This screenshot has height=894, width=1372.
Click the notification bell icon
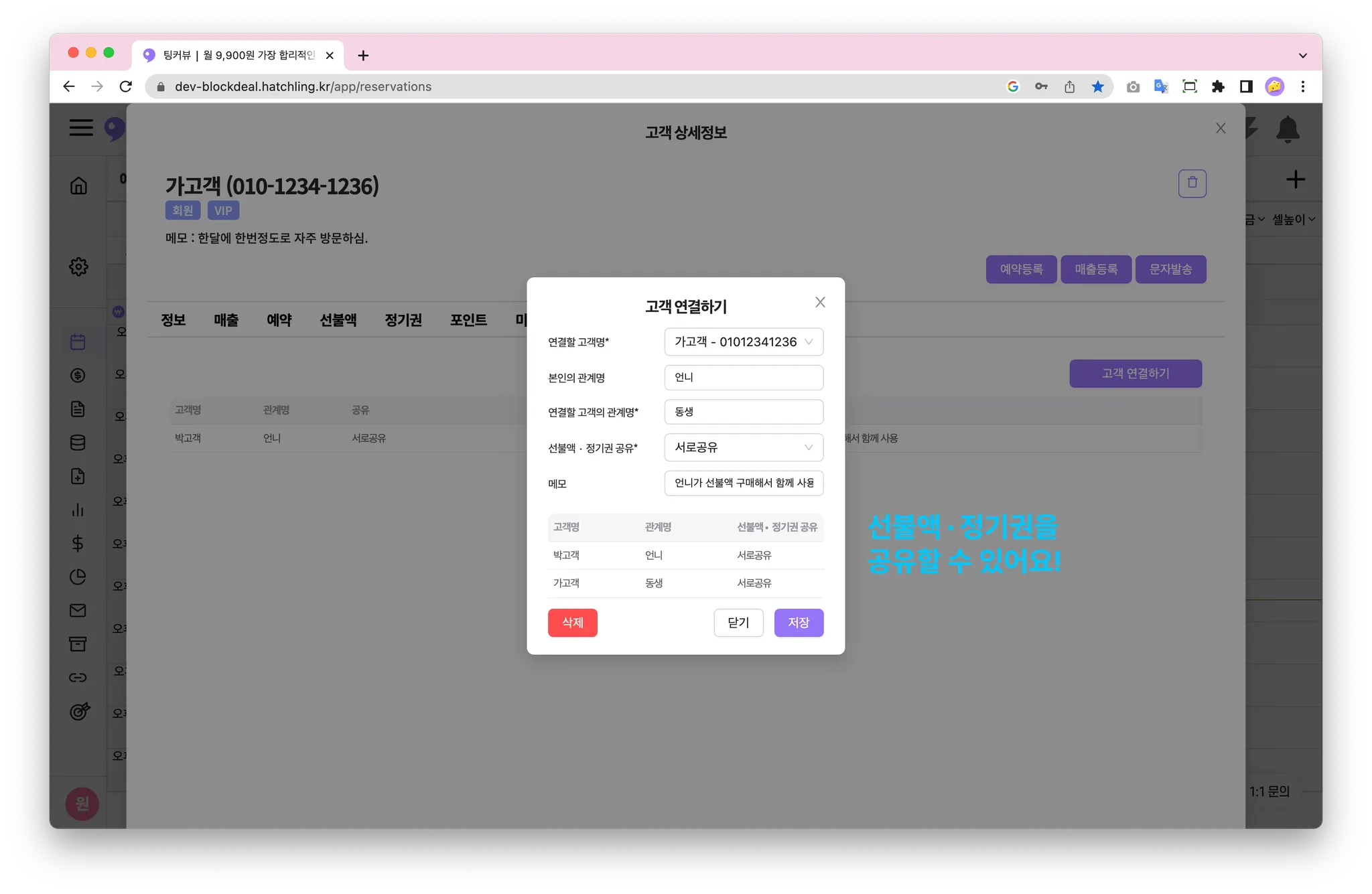point(1287,129)
